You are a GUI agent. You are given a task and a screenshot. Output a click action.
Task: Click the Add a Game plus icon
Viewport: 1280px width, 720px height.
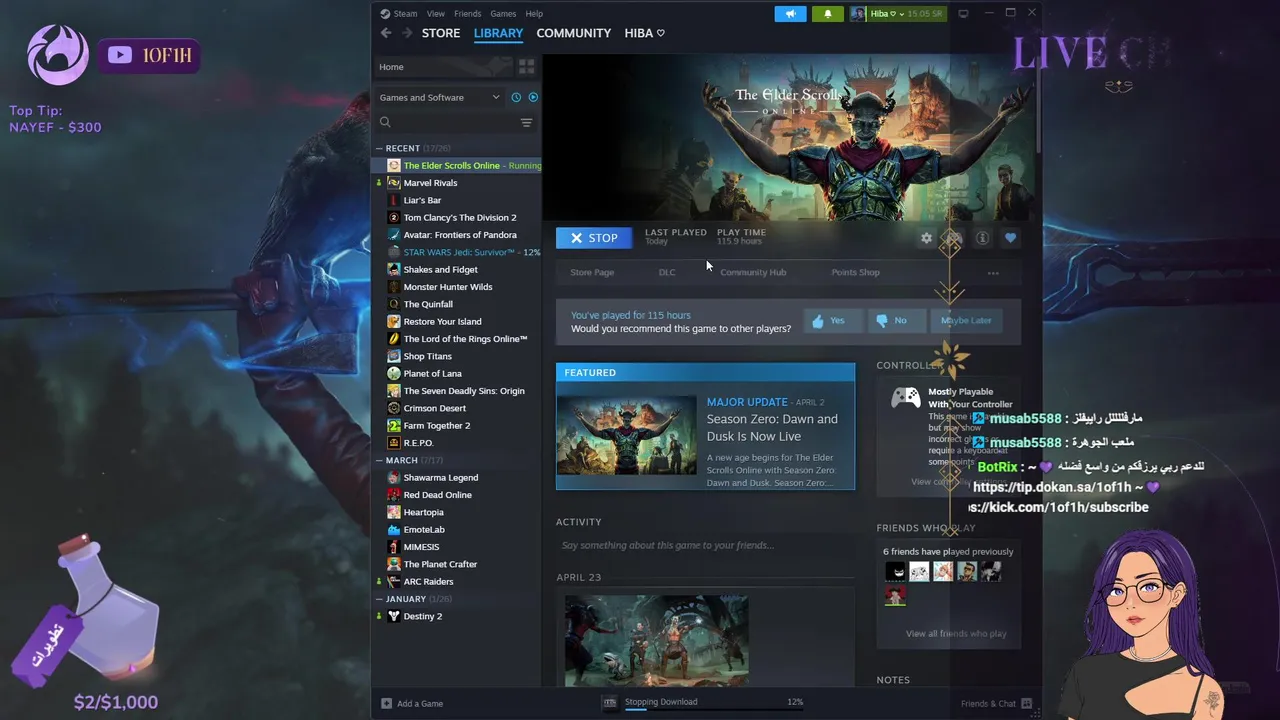pyautogui.click(x=386, y=703)
